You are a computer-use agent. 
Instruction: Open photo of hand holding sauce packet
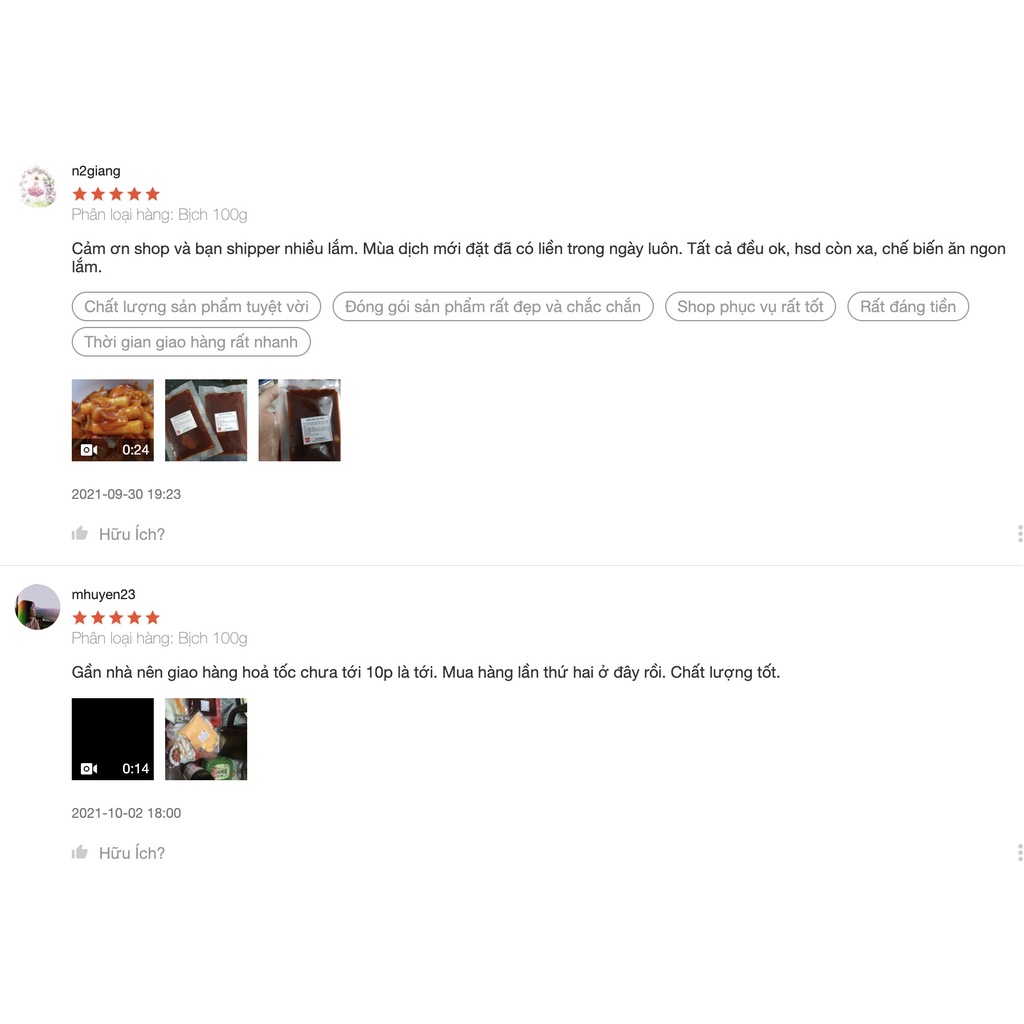point(299,420)
